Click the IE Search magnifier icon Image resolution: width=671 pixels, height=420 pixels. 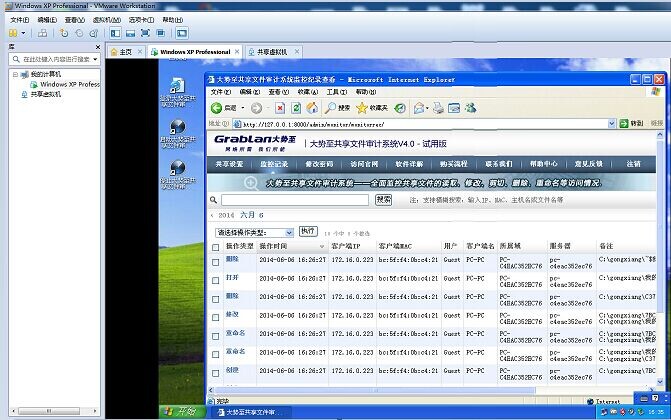coord(330,108)
